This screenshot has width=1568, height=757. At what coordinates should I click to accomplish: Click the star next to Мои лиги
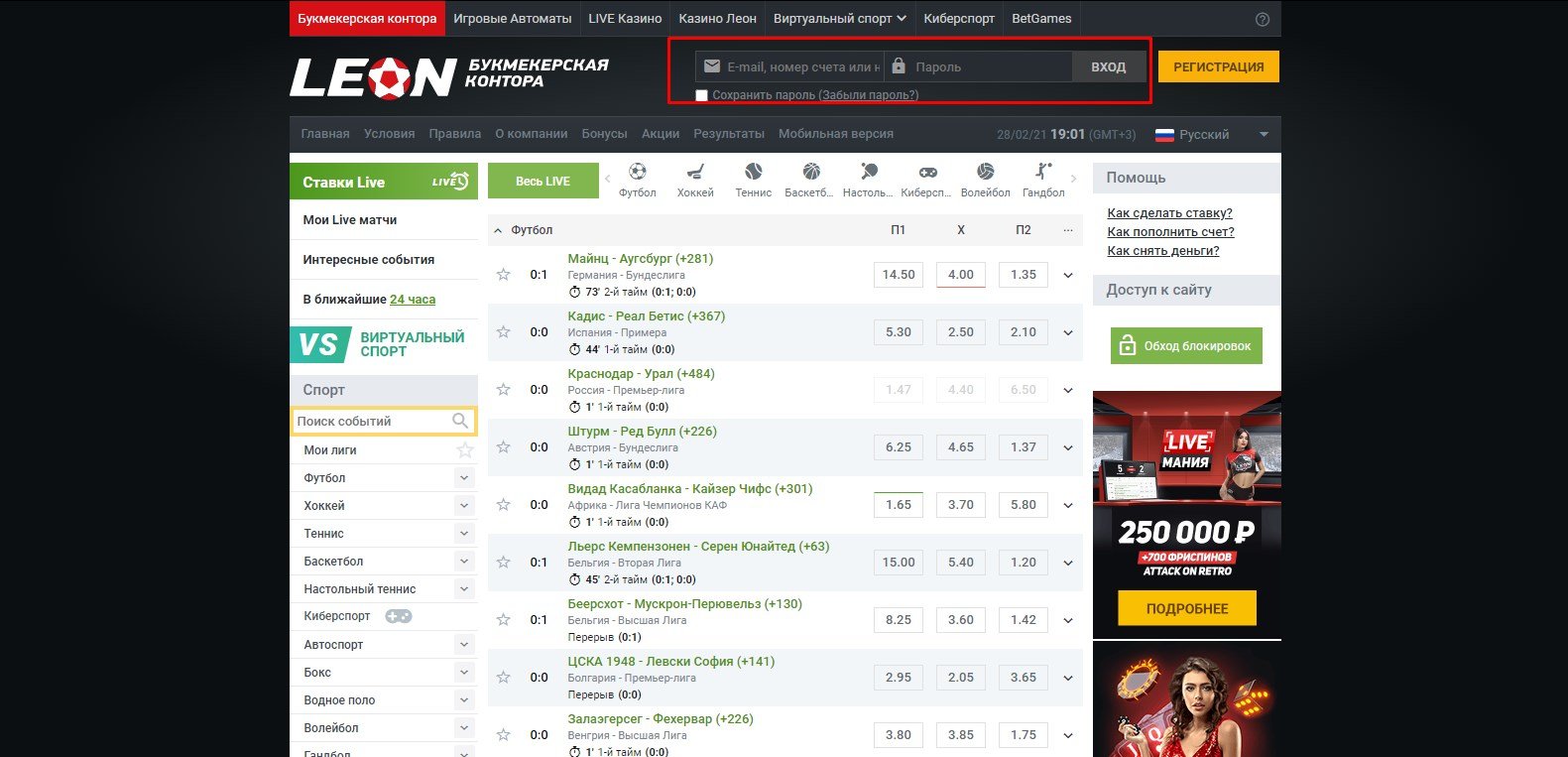(x=464, y=450)
